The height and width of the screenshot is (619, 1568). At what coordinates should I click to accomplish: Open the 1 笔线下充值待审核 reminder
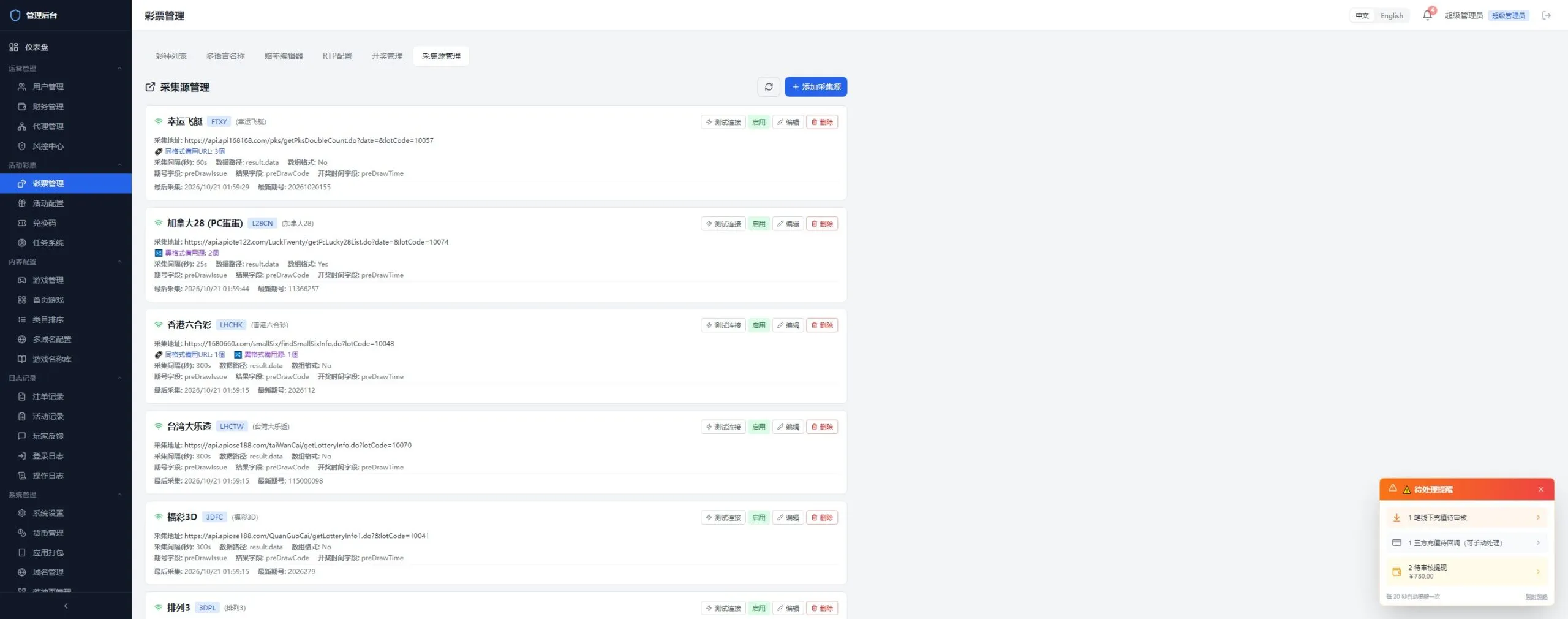coord(1467,518)
